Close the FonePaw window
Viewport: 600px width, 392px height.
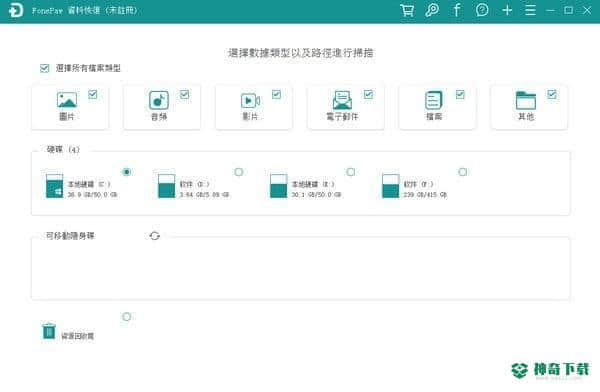(587, 10)
